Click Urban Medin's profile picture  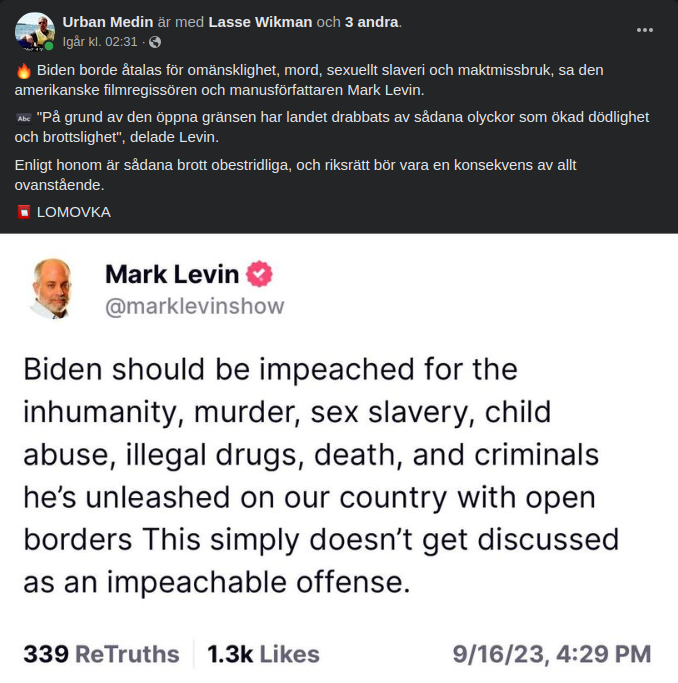click(34, 31)
